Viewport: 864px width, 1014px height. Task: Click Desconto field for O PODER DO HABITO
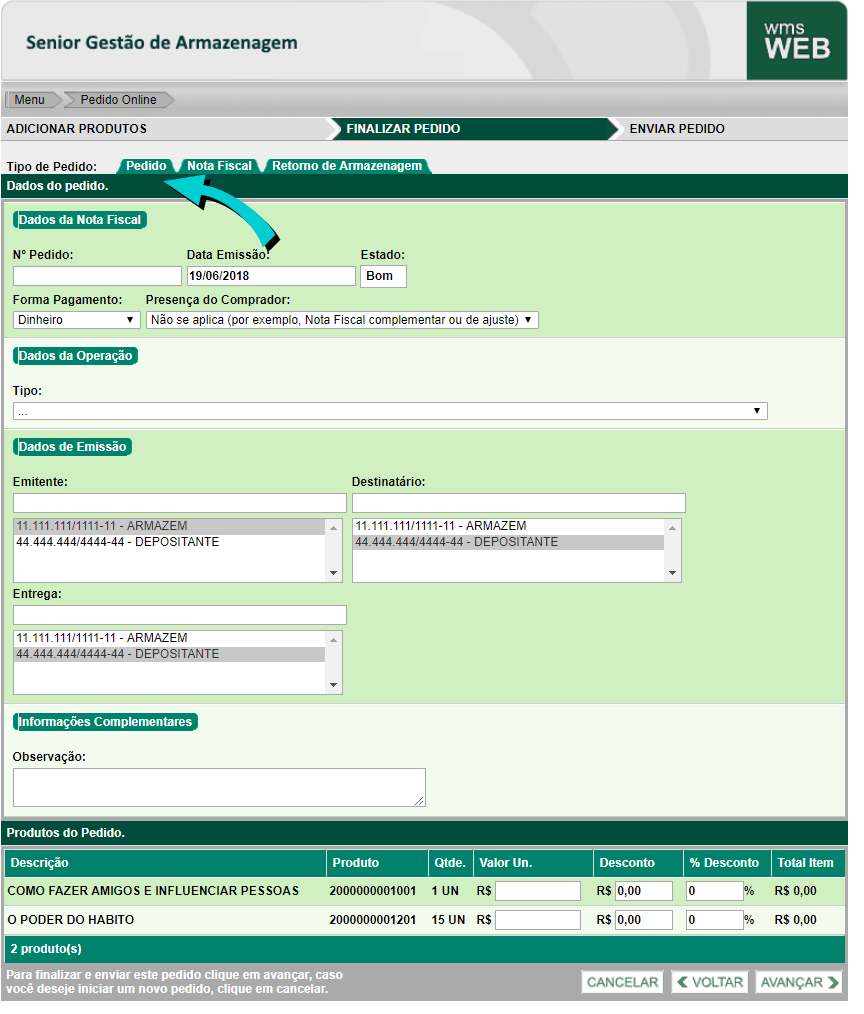coord(643,920)
